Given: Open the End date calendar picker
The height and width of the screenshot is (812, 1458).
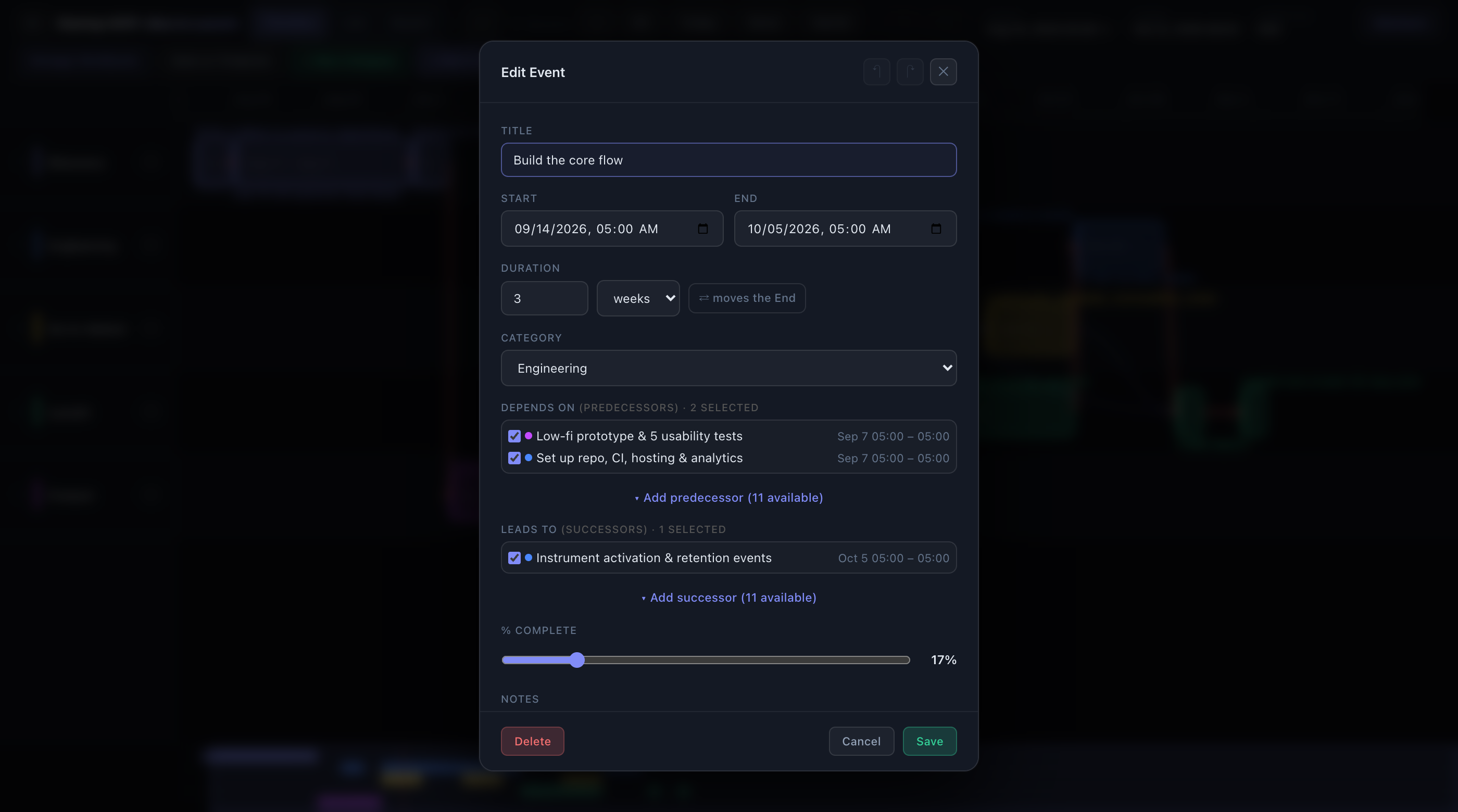Looking at the screenshot, I should (936, 229).
